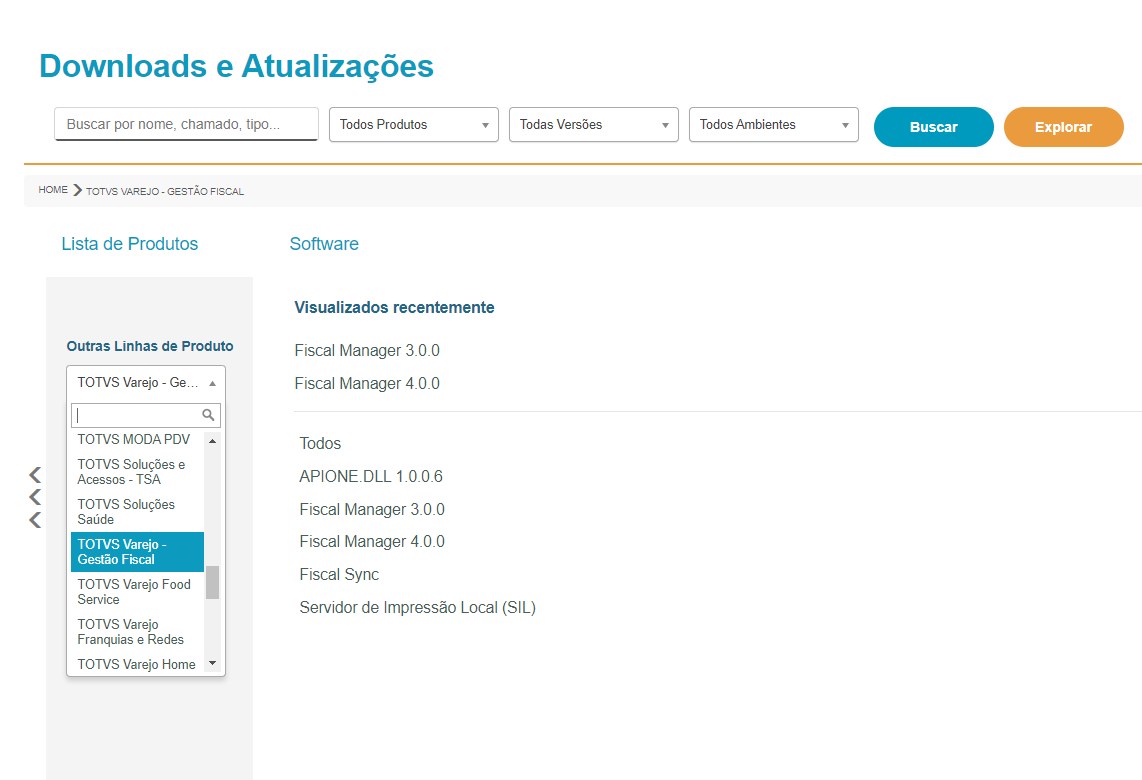The image size is (1142, 780).
Task: Select highlighted TOTVS Varejo - Gestão Fiscal option
Action: [x=138, y=552]
